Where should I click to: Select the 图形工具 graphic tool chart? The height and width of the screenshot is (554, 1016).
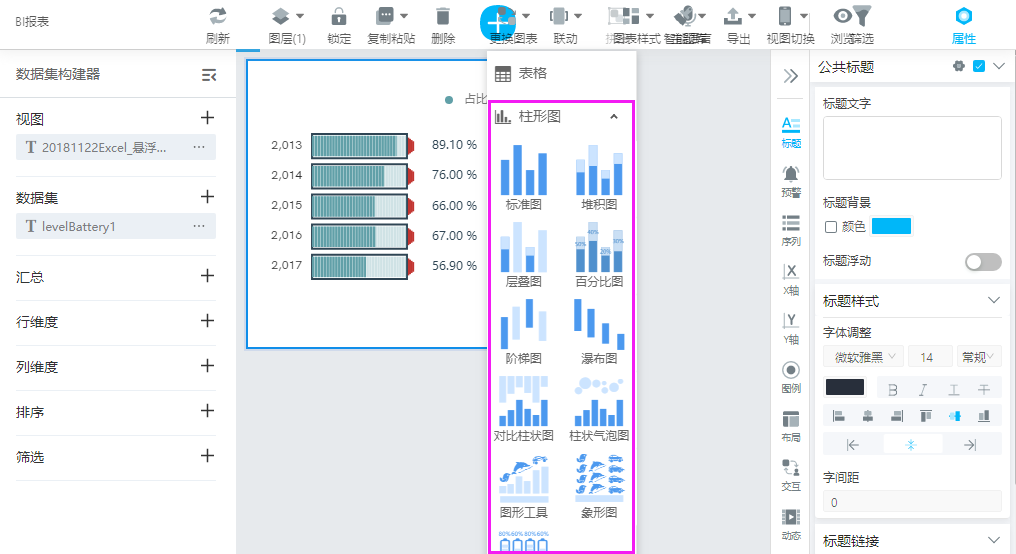pyautogui.click(x=524, y=486)
